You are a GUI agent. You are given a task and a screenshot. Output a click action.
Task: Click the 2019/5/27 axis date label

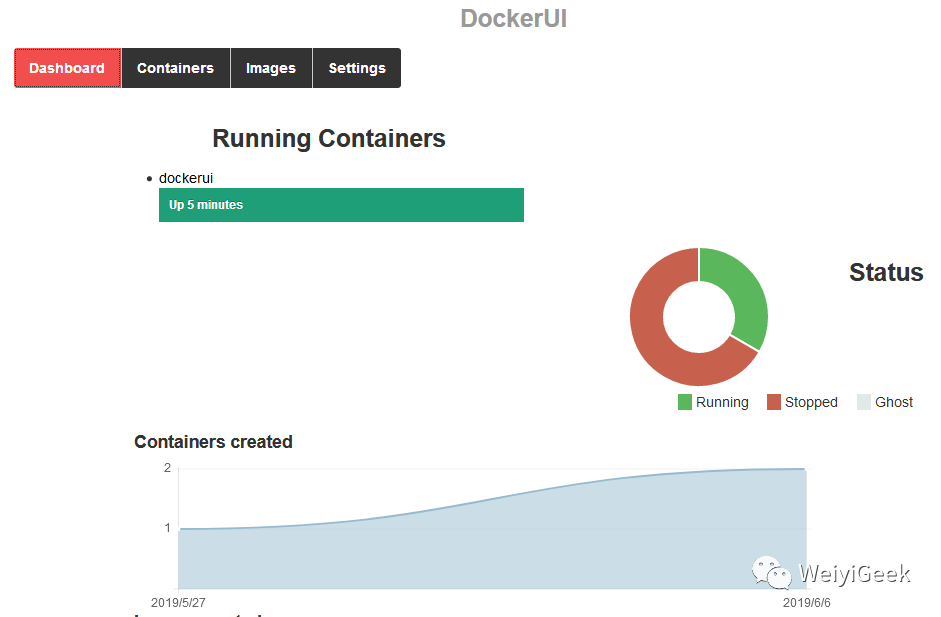[178, 603]
